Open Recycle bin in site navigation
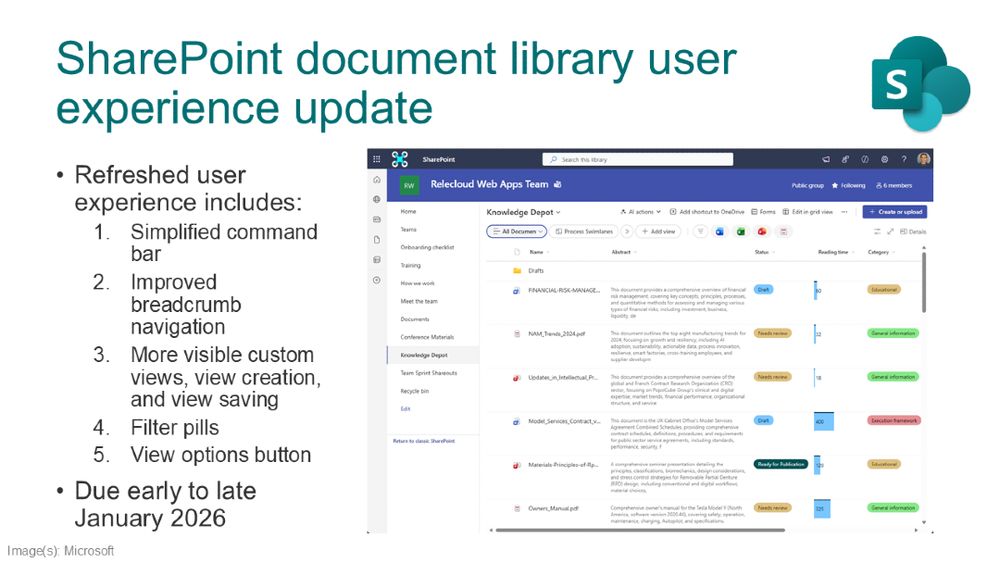The width and height of the screenshot is (1000, 563). 415,391
